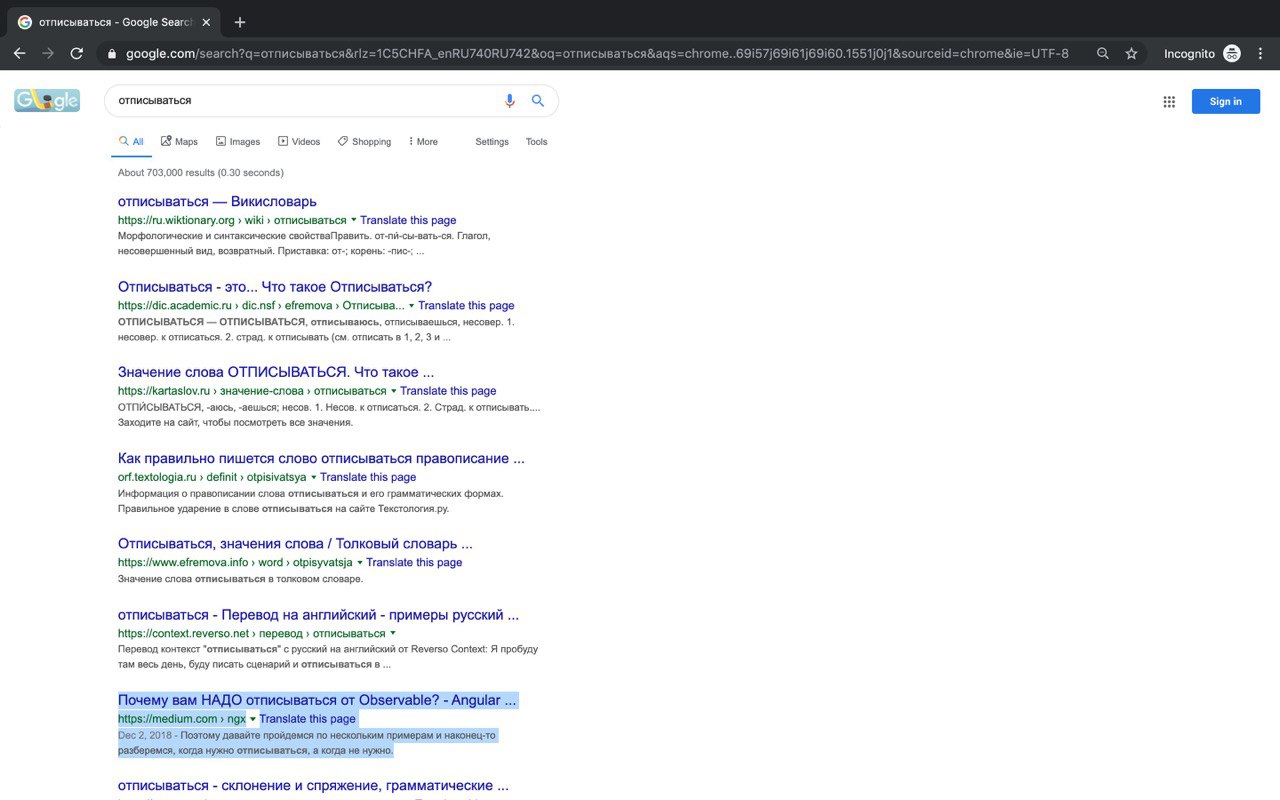
Task: Open 'Как правильно пишется слово' result
Action: point(321,459)
